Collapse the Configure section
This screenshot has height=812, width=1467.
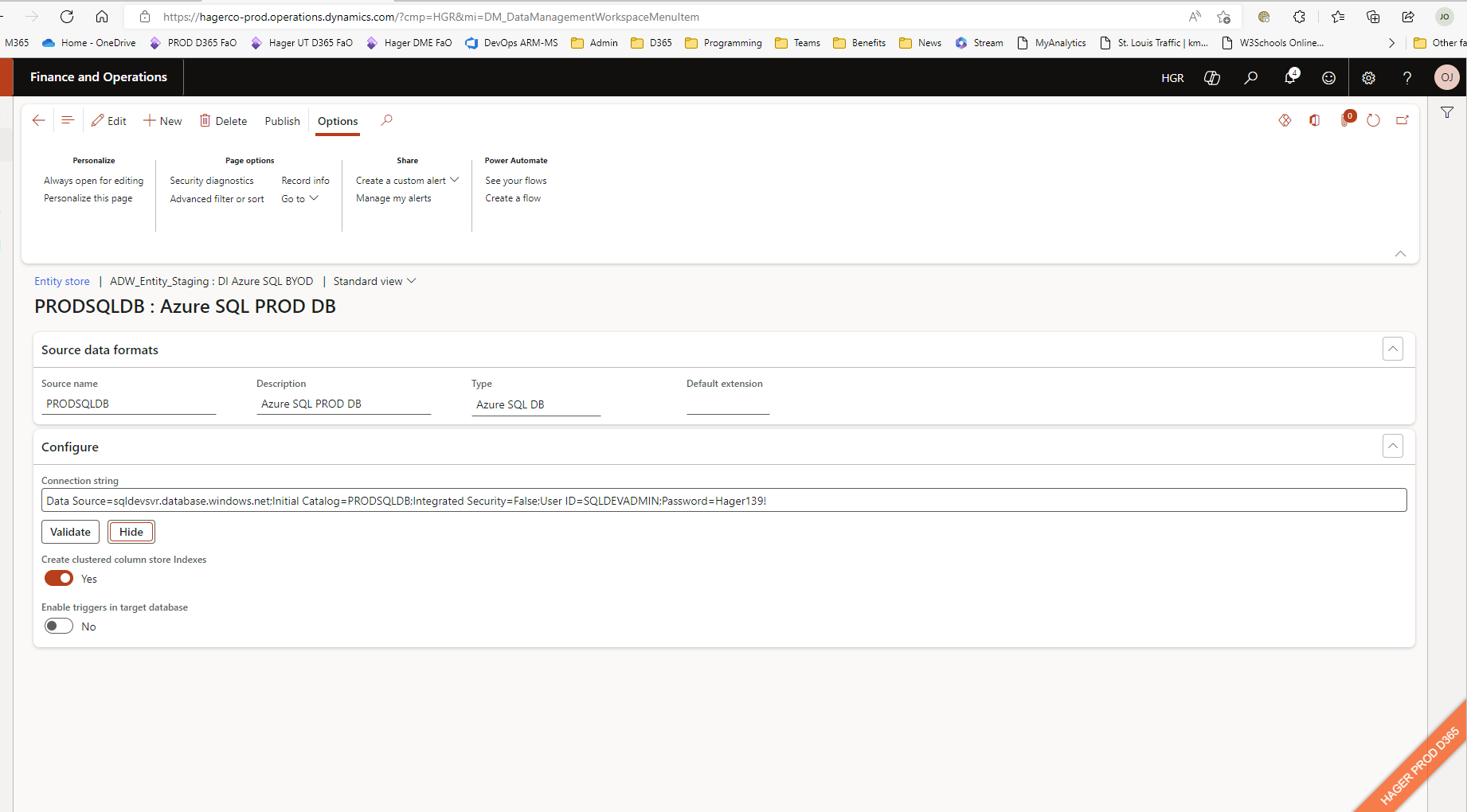tap(1393, 446)
